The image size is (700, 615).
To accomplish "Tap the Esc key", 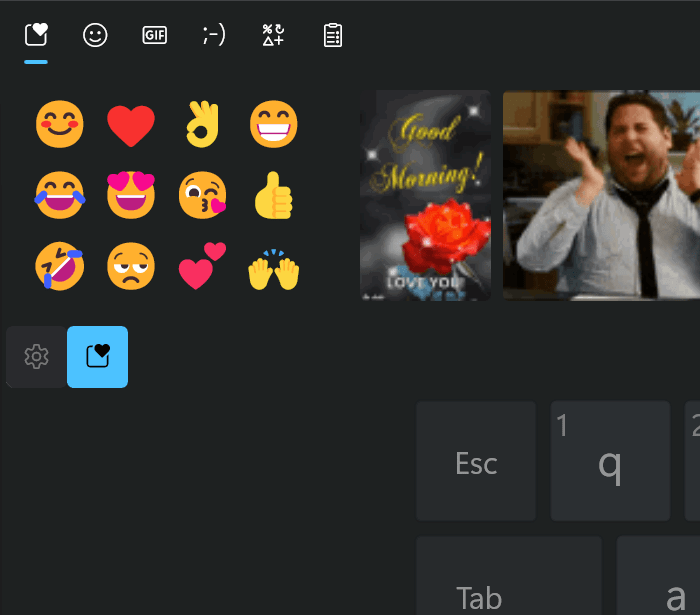I will coord(476,461).
